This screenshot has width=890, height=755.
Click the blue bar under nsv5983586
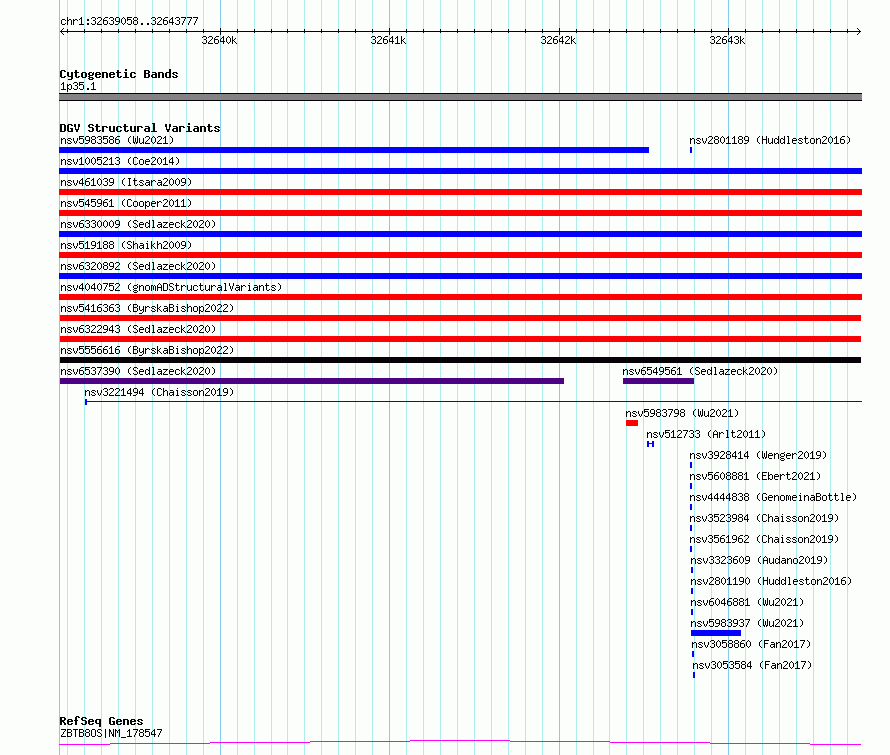354,150
